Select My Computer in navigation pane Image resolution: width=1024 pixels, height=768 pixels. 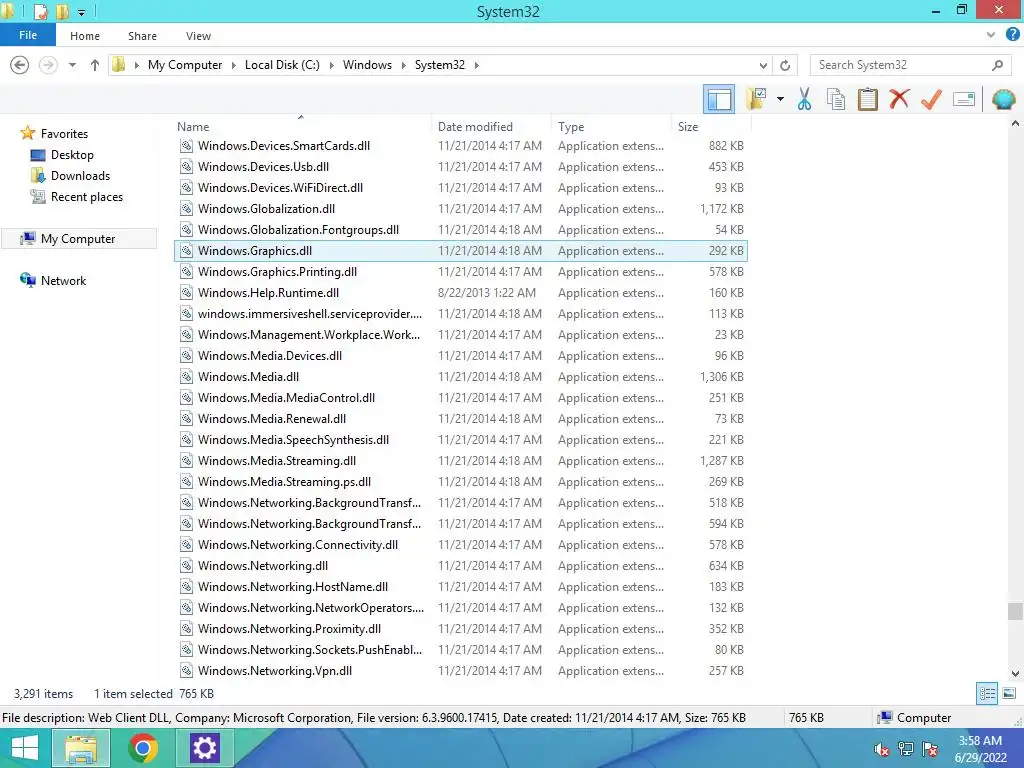click(78, 238)
